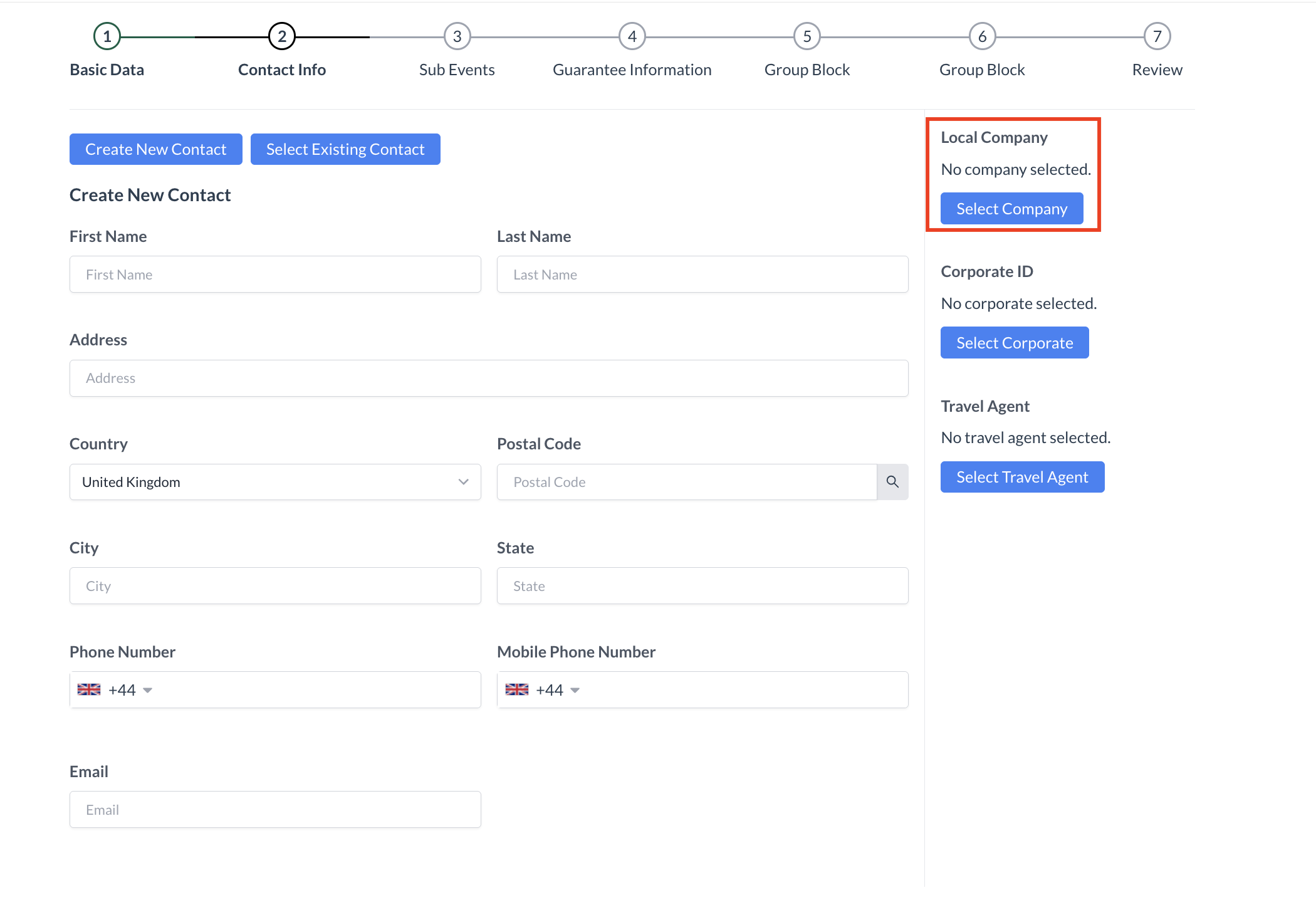
Task: Click step 6 Group Block circle
Action: pos(982,36)
